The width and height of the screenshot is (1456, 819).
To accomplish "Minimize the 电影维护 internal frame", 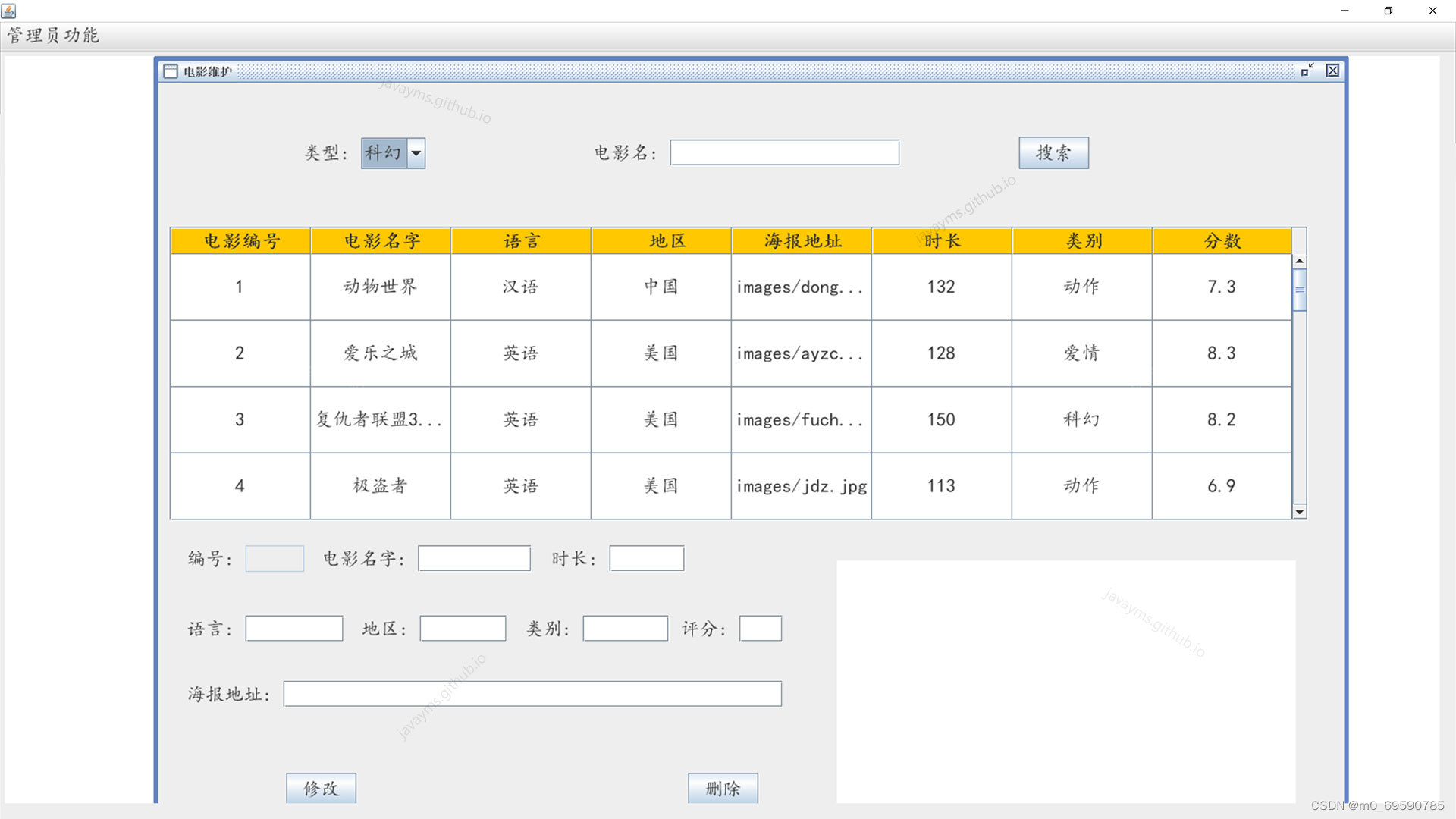I will tap(1307, 71).
